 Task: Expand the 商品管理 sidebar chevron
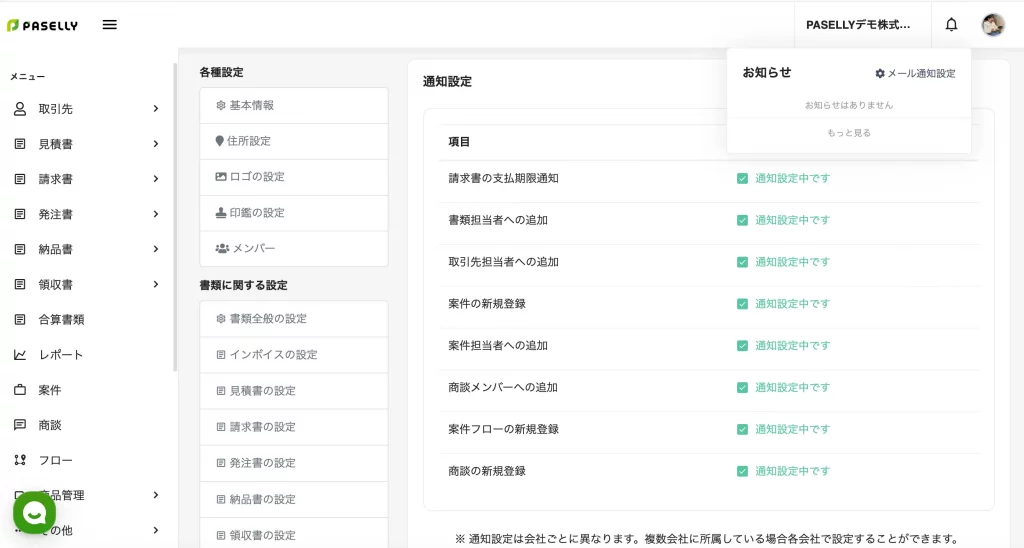156,495
